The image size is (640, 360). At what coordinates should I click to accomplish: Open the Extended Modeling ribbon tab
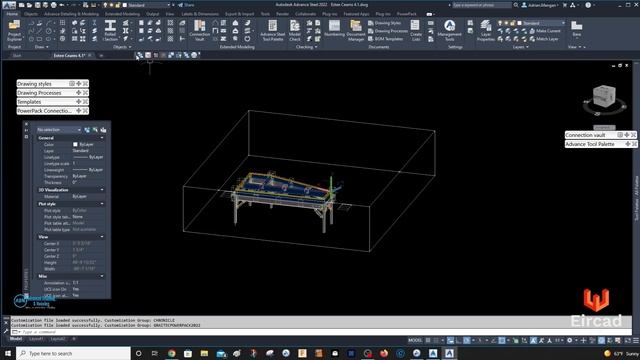122,14
